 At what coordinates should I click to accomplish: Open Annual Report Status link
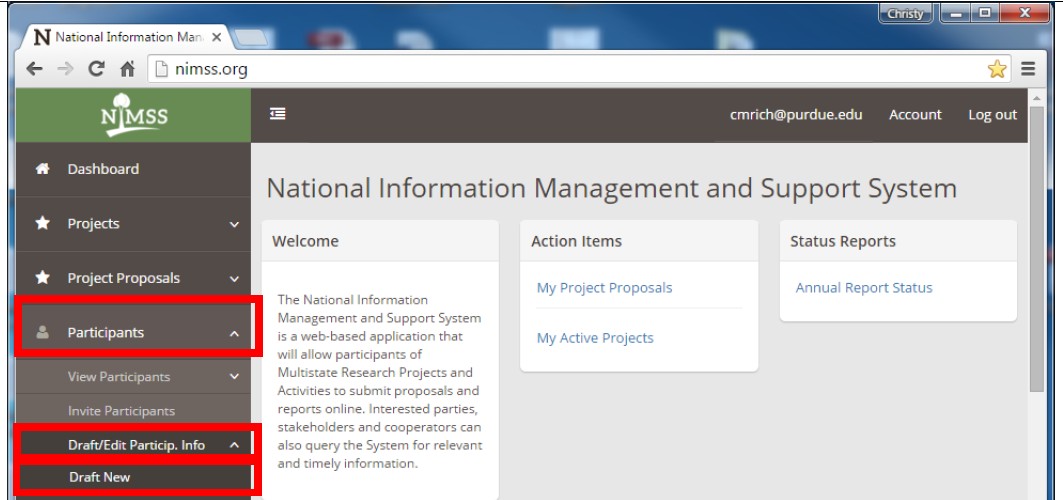(x=863, y=288)
